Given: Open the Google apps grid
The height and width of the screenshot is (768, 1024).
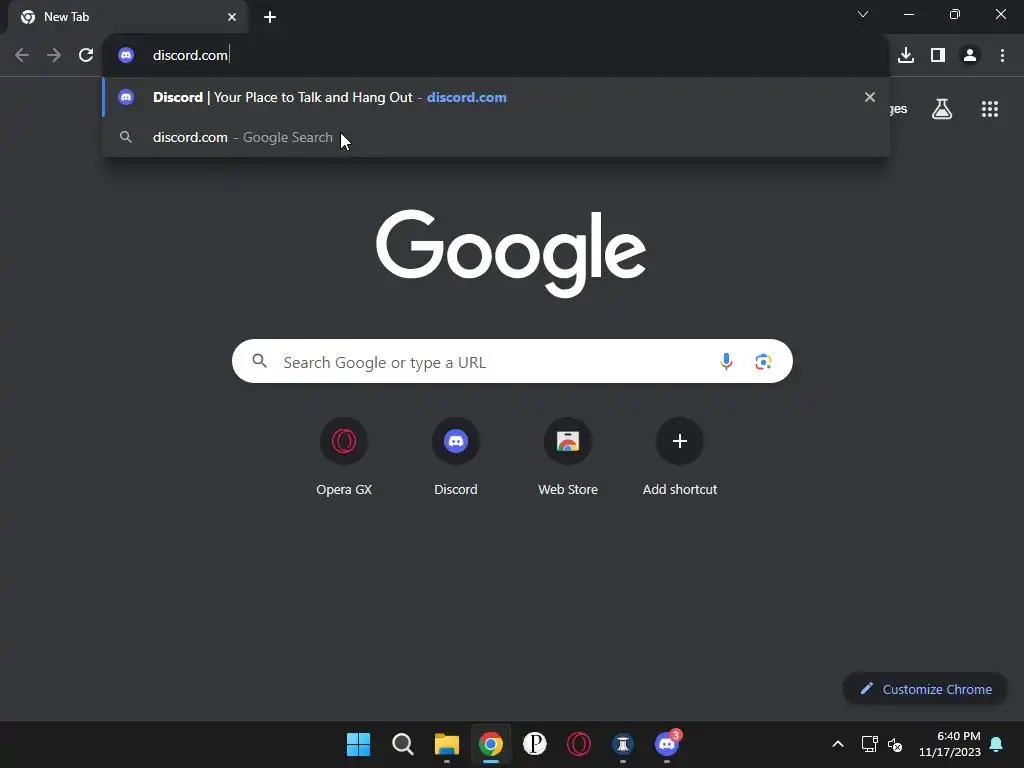Looking at the screenshot, I should click(x=990, y=109).
